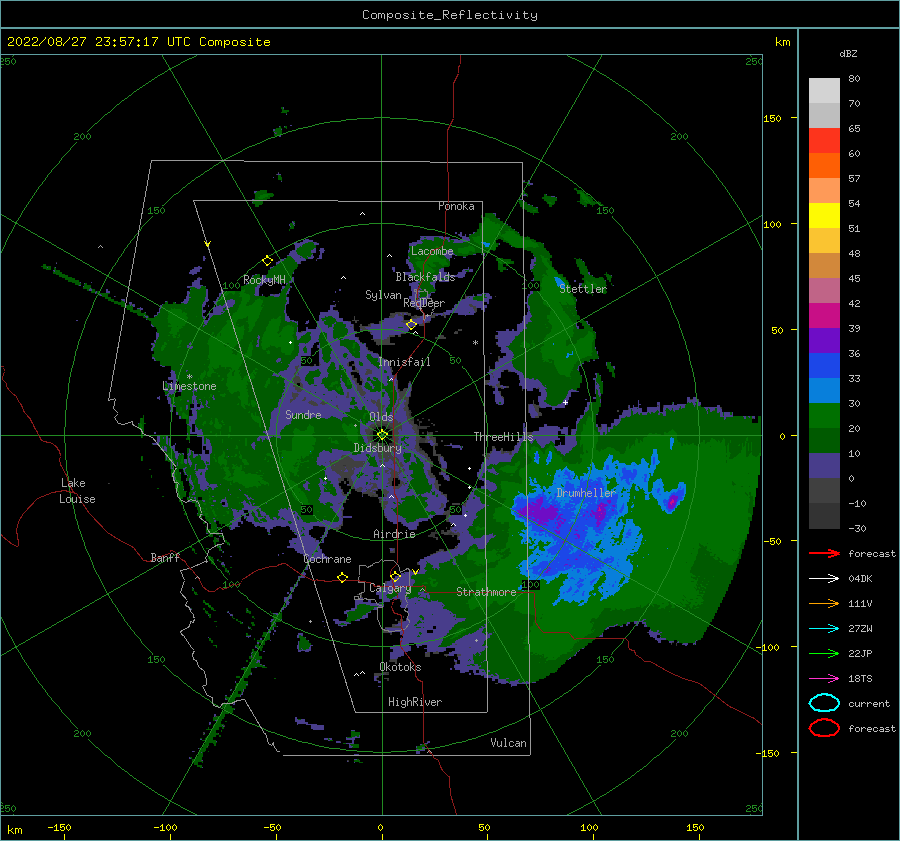The width and height of the screenshot is (900, 841).
Task: Click the Lacombe town label
Action: point(432,251)
